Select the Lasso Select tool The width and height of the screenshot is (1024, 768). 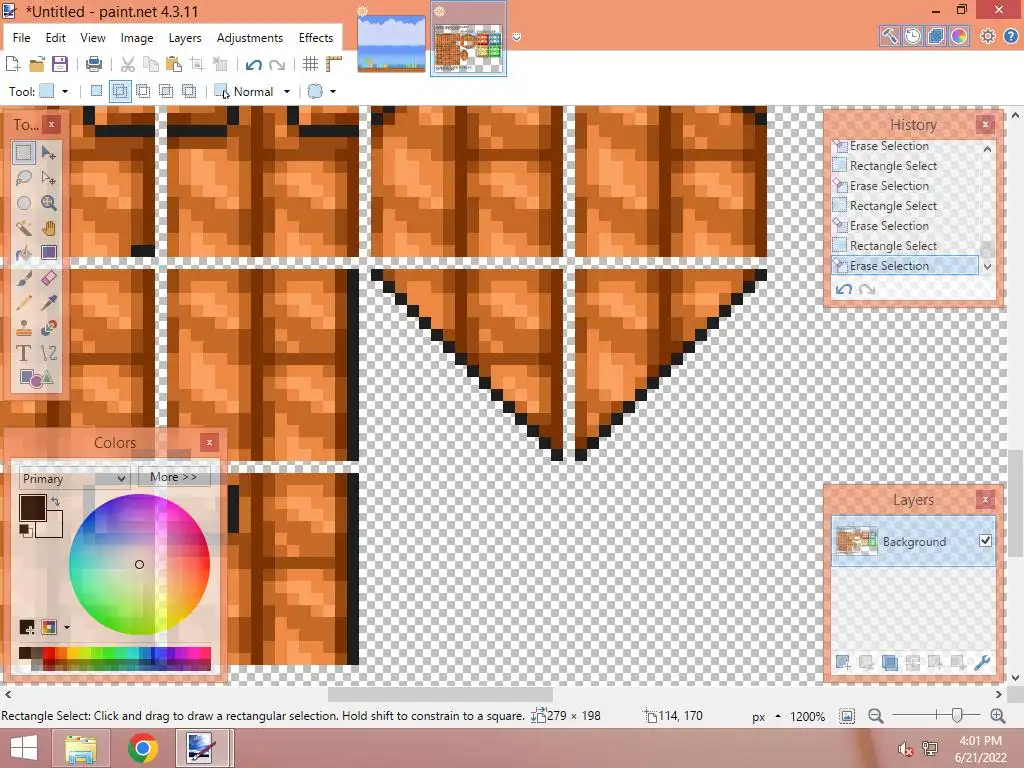tap(24, 178)
